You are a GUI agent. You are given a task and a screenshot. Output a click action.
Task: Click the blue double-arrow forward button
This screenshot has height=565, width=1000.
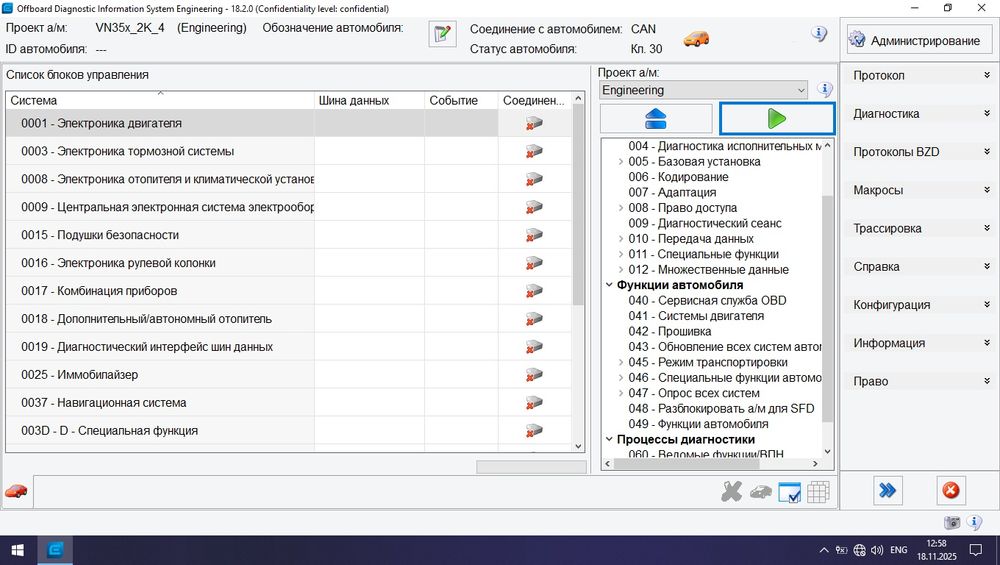[x=887, y=490]
